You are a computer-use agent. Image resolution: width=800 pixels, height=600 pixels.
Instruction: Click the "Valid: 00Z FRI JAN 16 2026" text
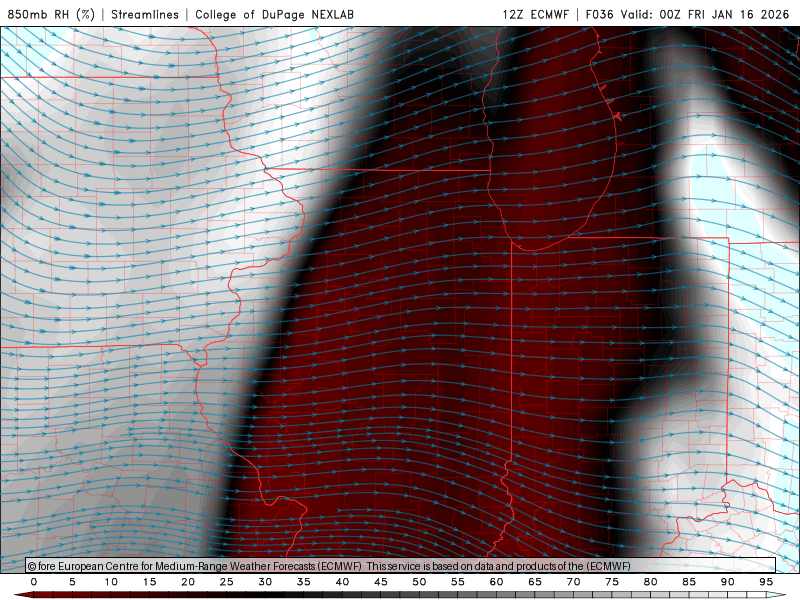(x=705, y=15)
